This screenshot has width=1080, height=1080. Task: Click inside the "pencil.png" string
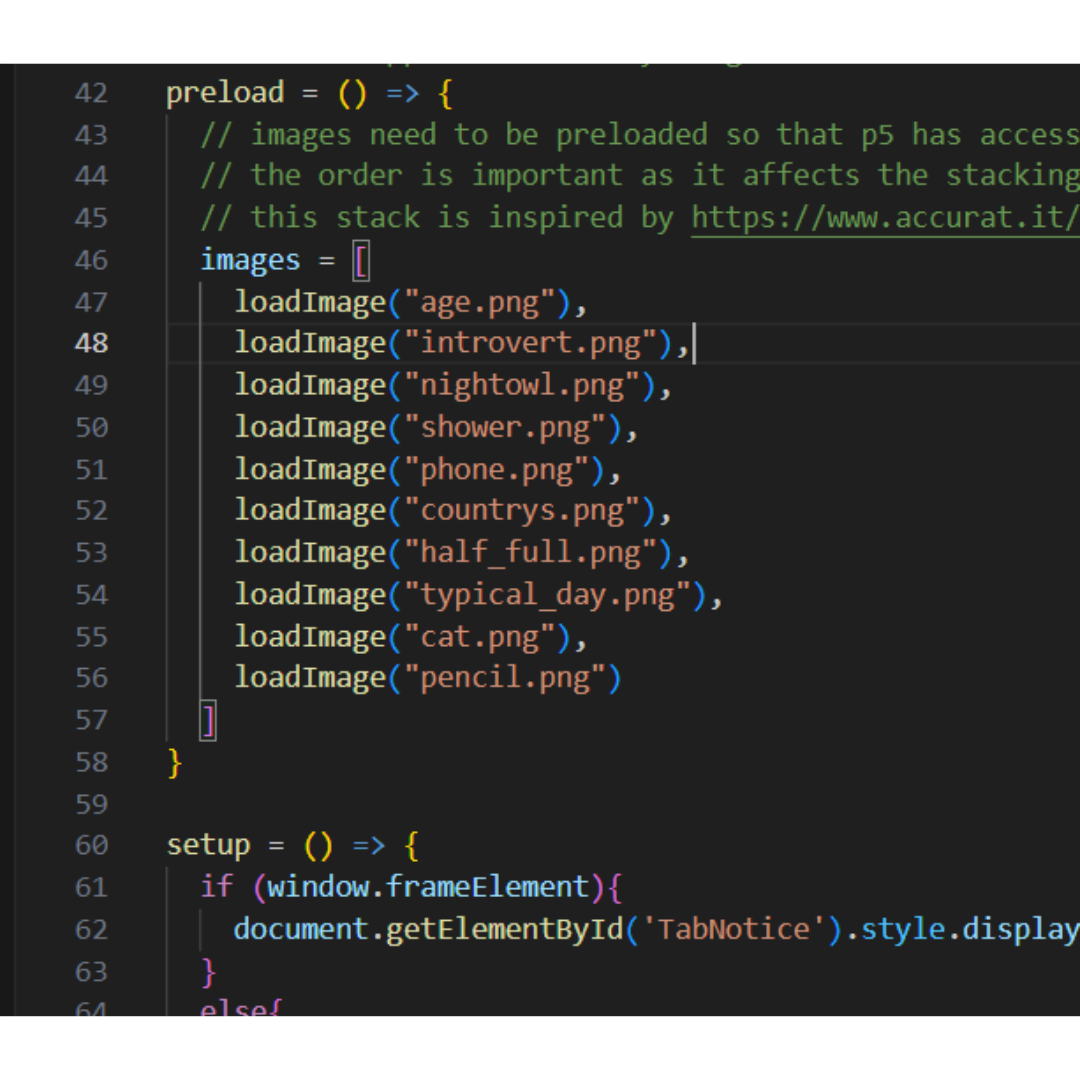[503, 679]
